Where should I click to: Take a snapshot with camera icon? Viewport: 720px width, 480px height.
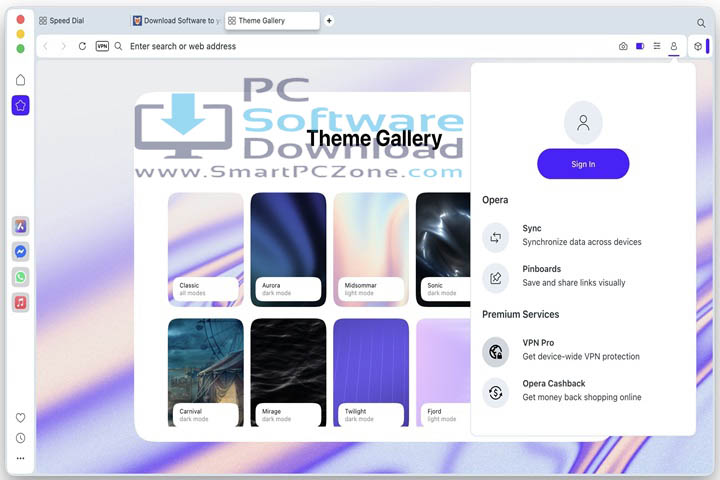point(623,46)
